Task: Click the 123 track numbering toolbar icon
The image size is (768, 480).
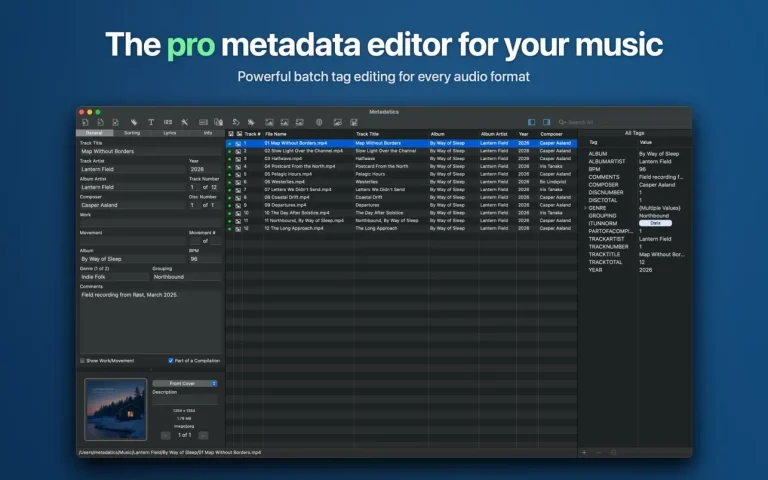Action: pos(168,122)
